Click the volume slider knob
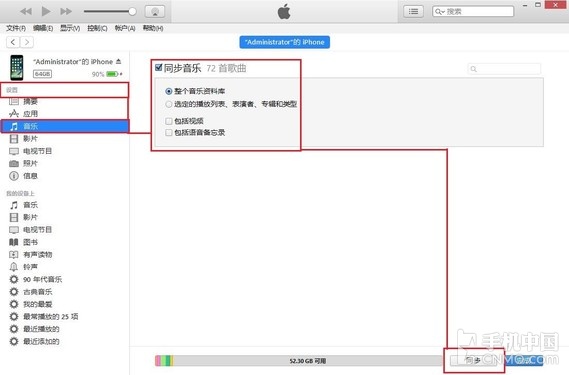This screenshot has height=375, width=569. (x=132, y=12)
